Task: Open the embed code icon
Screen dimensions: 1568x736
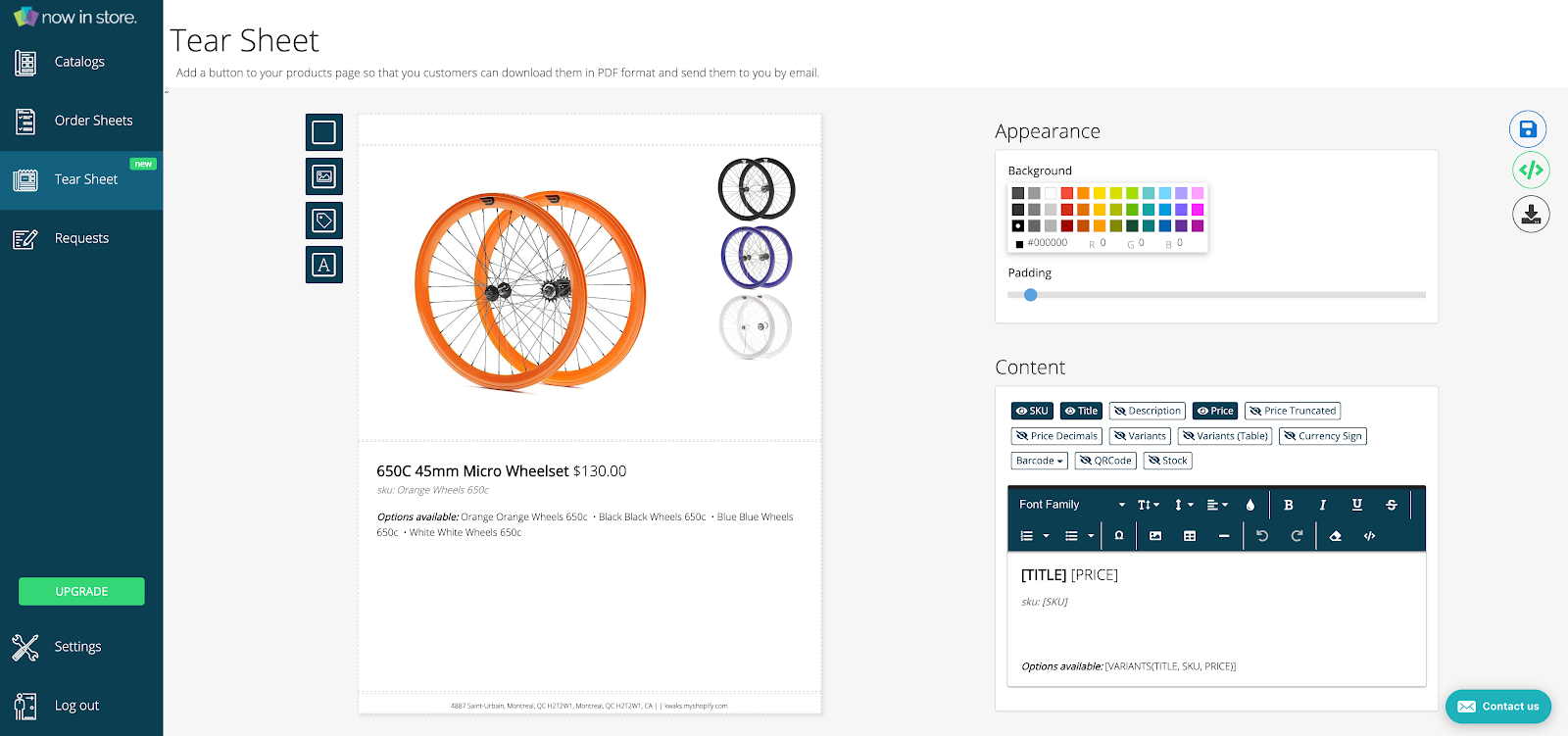Action: click(1530, 171)
